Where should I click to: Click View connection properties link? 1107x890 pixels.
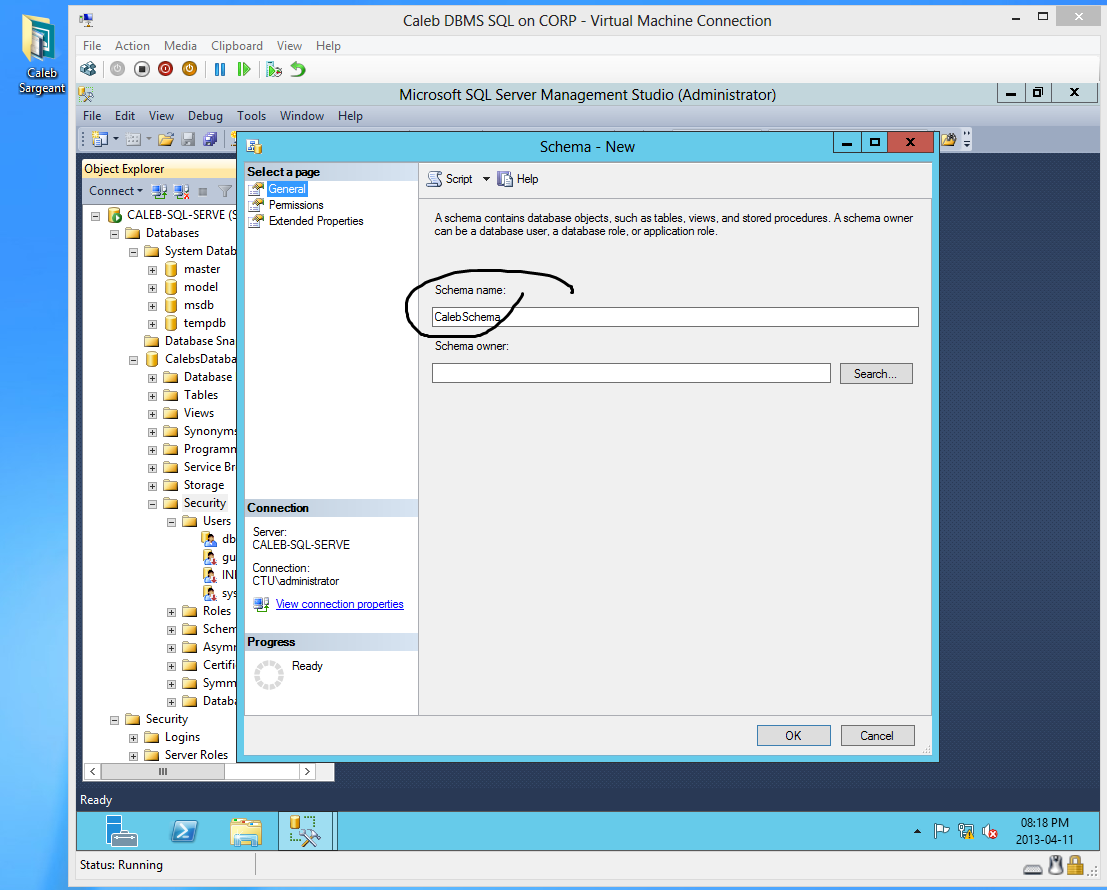click(x=340, y=604)
